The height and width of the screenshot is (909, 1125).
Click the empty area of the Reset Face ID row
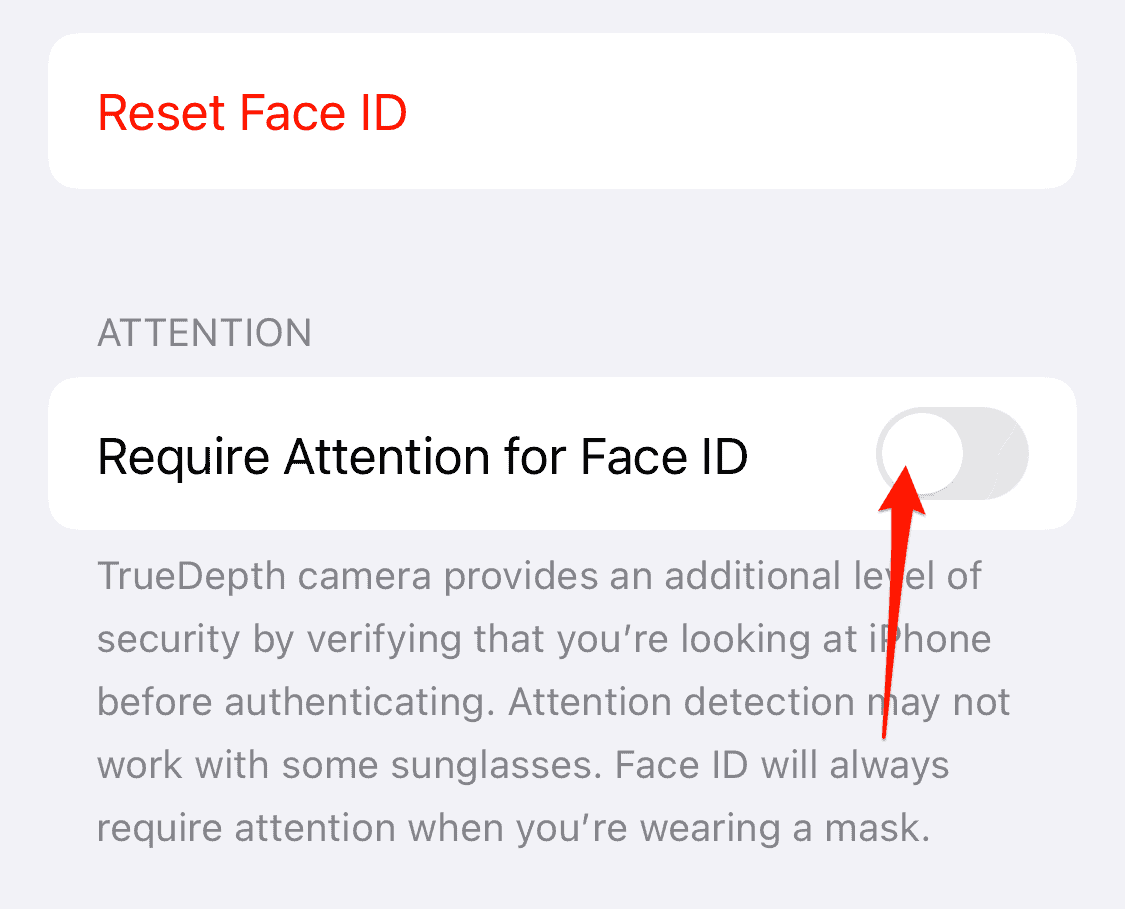pos(739,111)
